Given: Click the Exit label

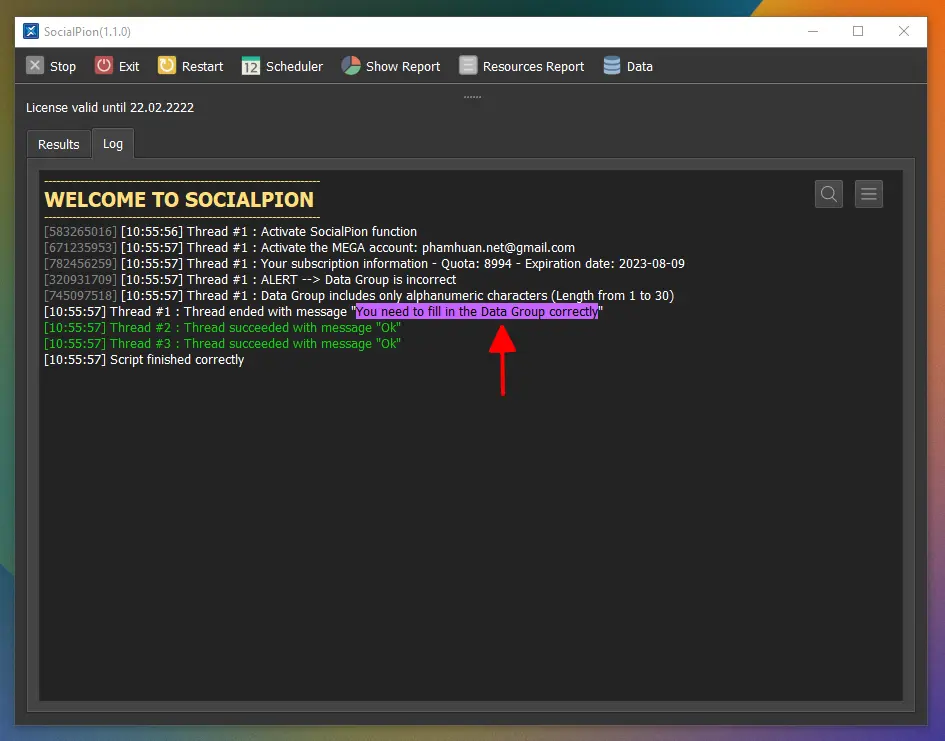Looking at the screenshot, I should [128, 66].
